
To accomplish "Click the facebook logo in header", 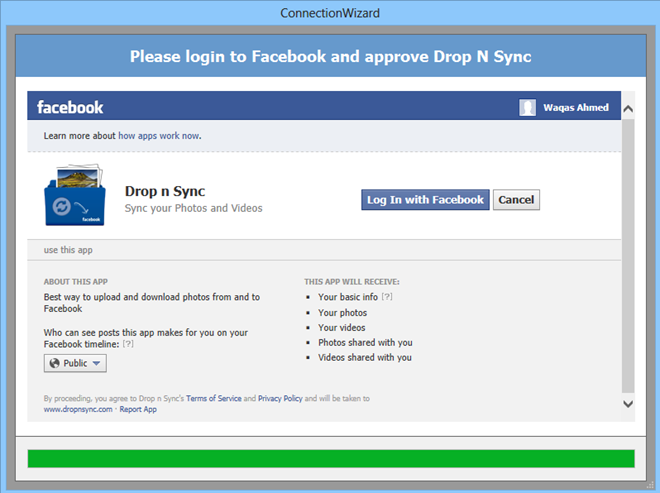I will click(x=70, y=107).
